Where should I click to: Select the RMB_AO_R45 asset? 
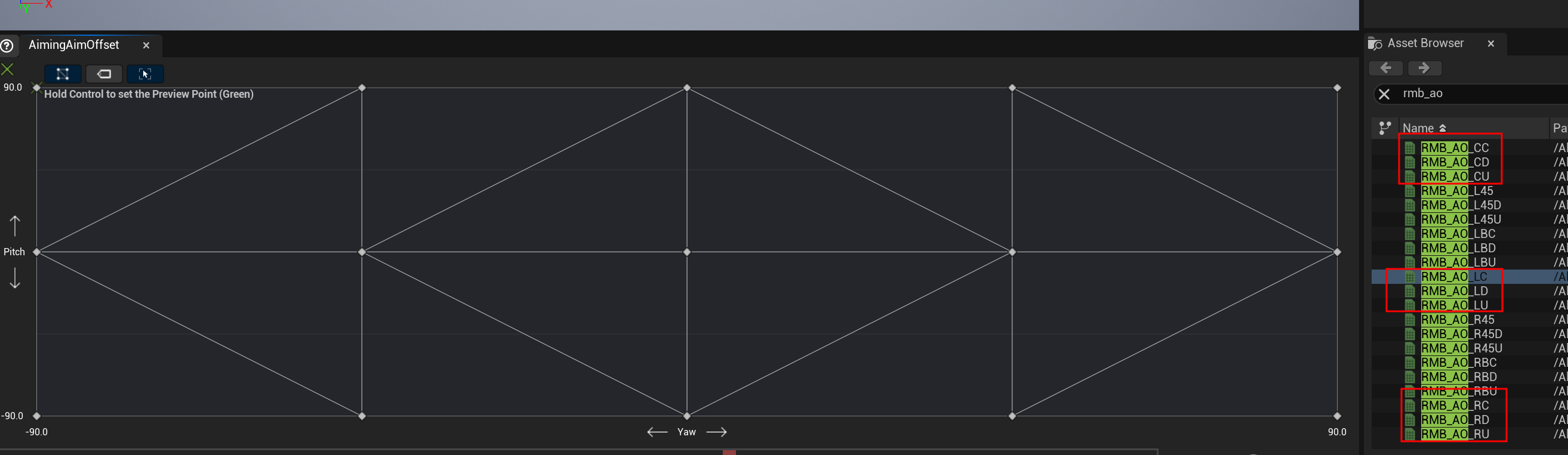point(1457,320)
